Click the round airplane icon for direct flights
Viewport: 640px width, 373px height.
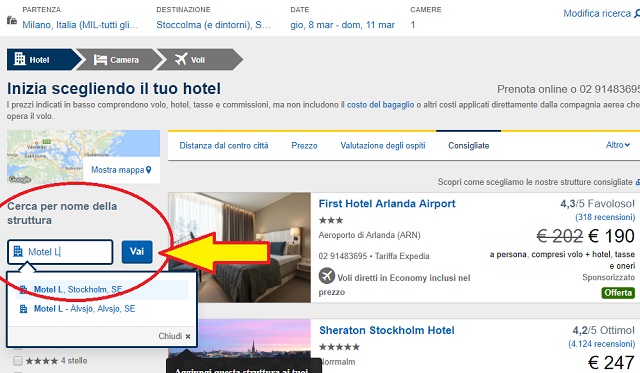click(x=327, y=276)
